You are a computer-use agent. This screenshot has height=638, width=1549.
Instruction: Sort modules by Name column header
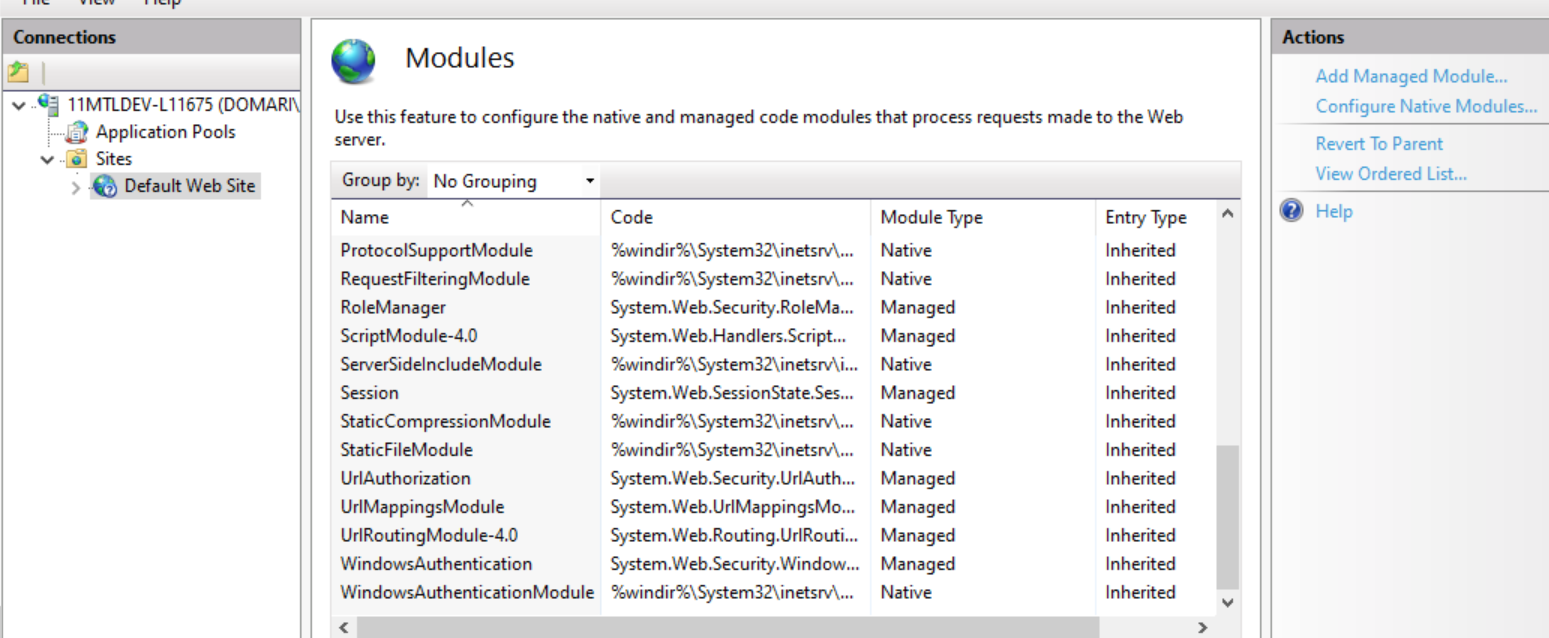pos(365,217)
